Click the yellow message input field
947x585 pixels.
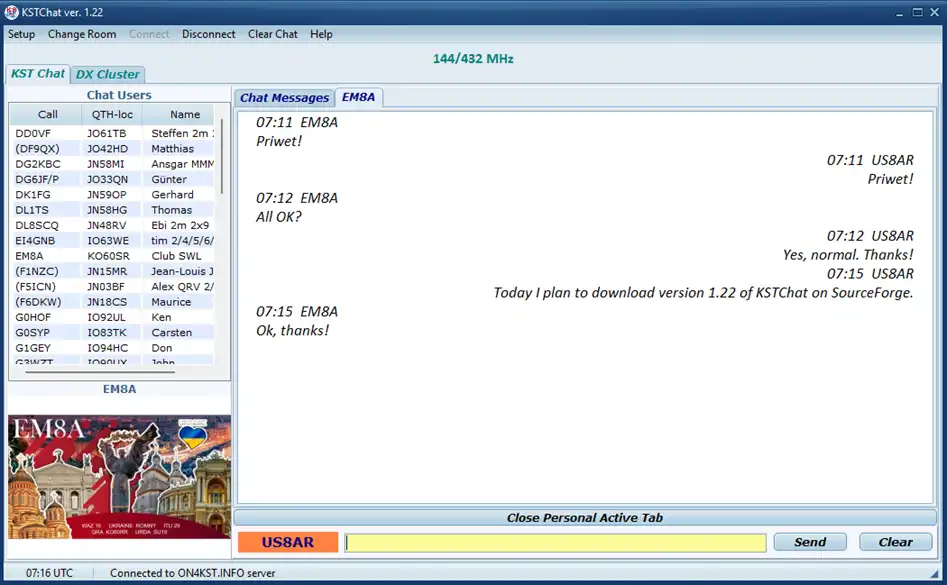tap(556, 542)
